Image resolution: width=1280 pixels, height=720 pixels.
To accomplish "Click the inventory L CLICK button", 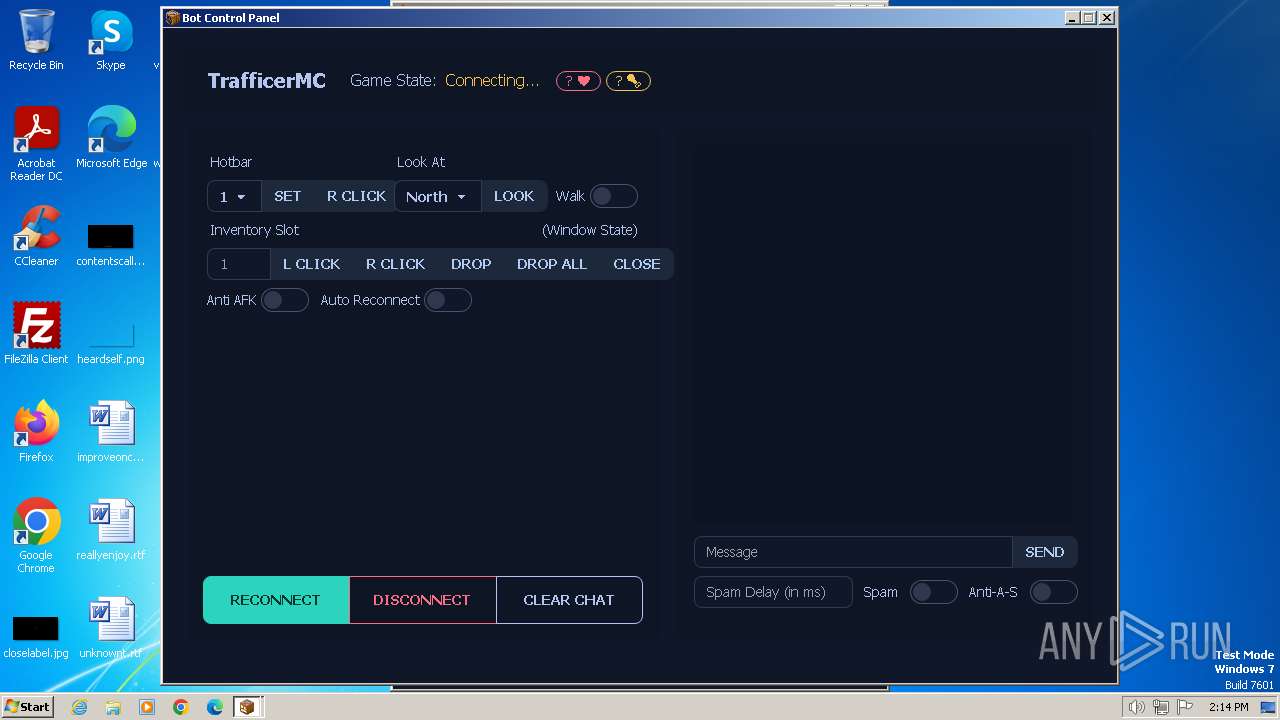I will click(x=311, y=264).
